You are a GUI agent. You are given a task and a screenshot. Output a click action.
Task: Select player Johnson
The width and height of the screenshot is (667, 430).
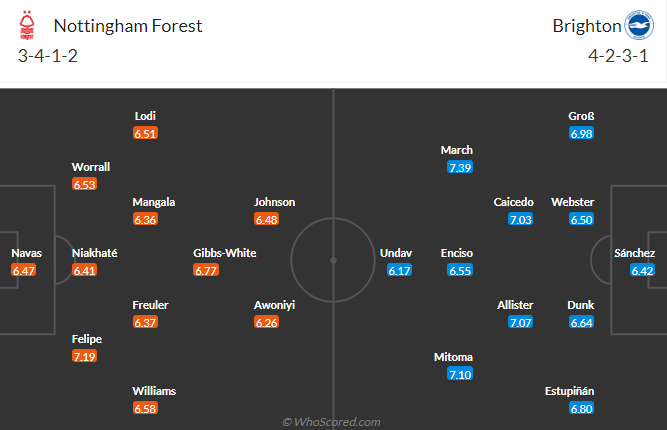pyautogui.click(x=274, y=202)
